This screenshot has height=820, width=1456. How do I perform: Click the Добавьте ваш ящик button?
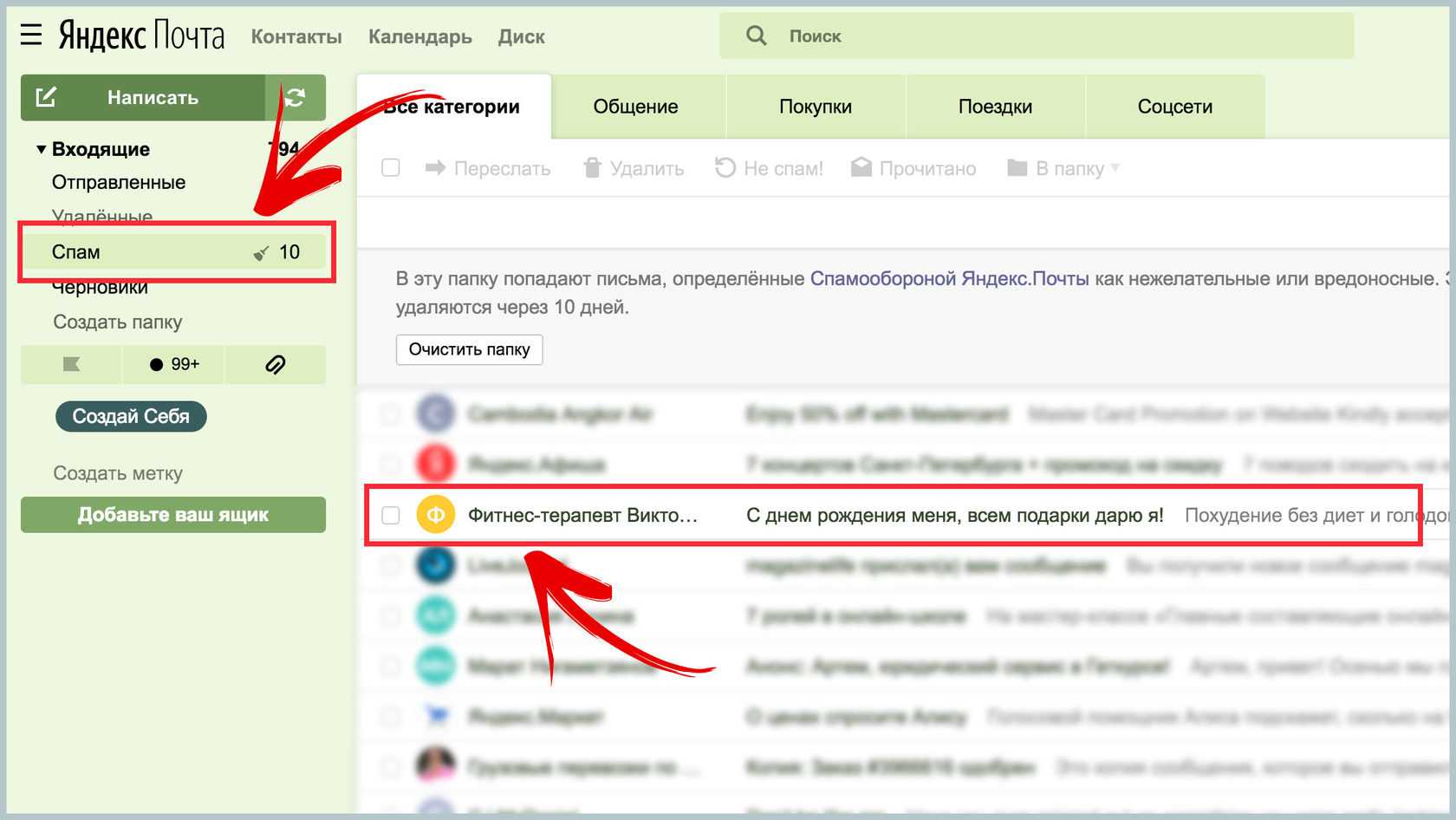click(x=173, y=515)
